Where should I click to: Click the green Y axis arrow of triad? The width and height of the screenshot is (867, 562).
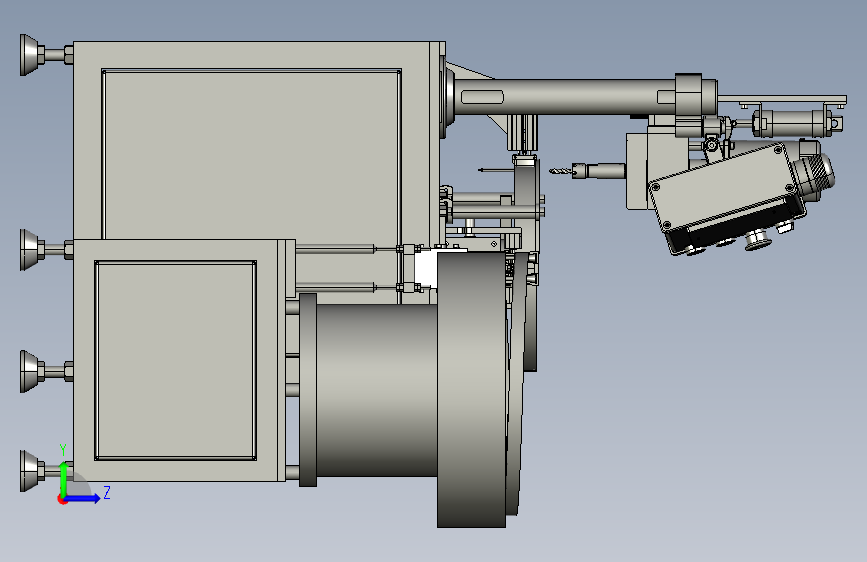coord(64,478)
